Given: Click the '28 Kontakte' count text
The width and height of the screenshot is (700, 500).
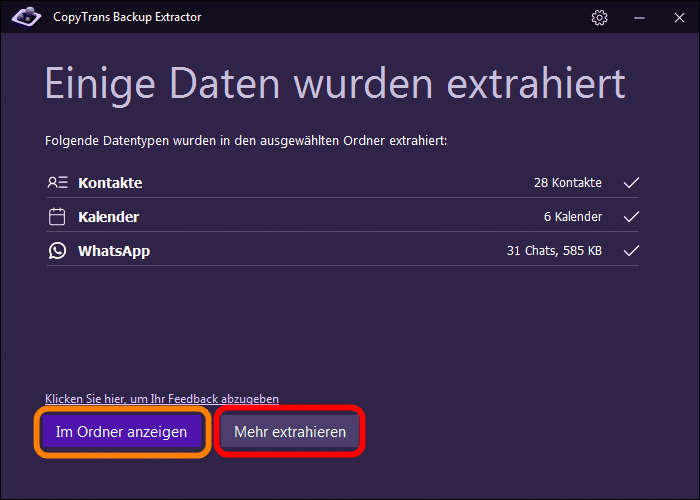Looking at the screenshot, I should (x=568, y=183).
